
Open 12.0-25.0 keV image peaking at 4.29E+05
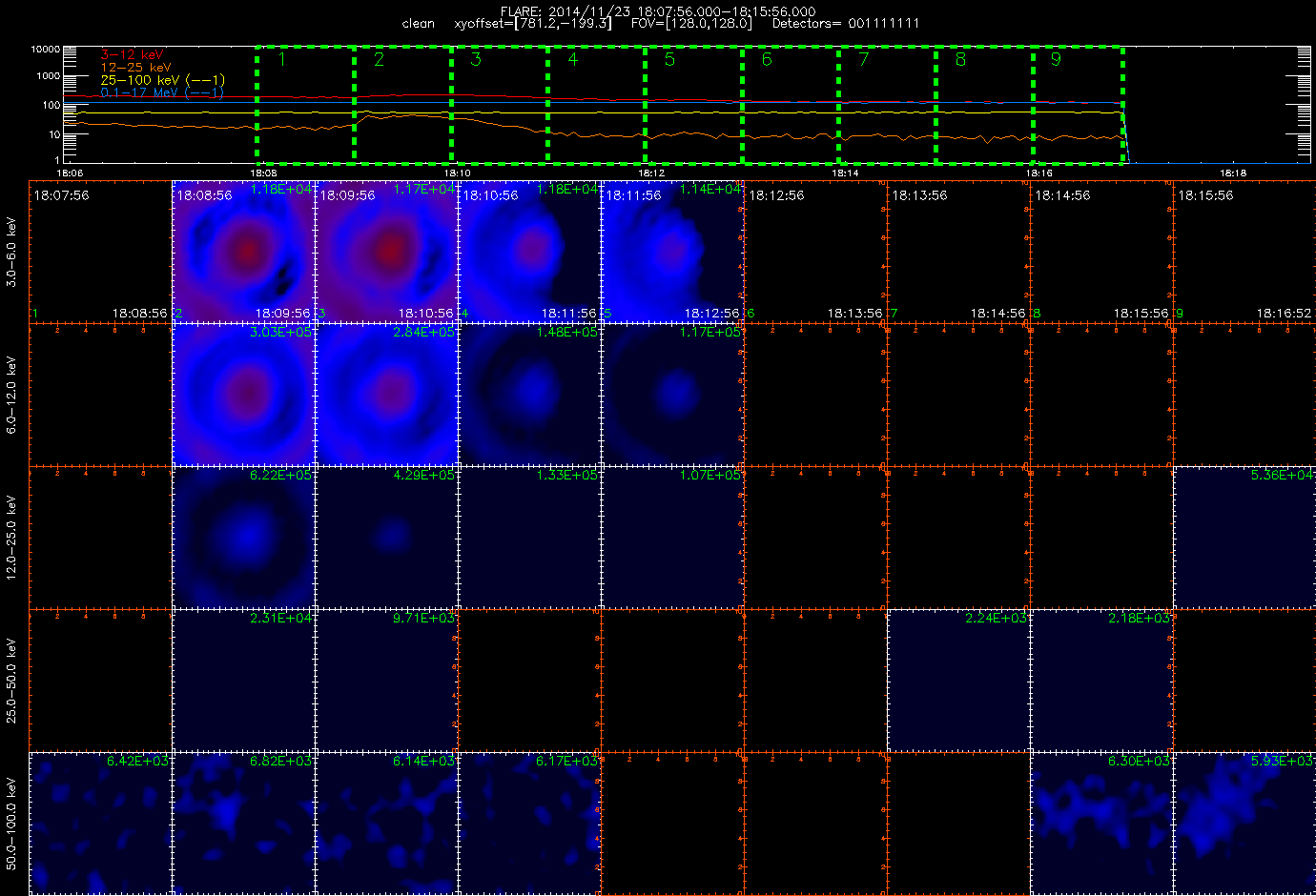pos(387,537)
